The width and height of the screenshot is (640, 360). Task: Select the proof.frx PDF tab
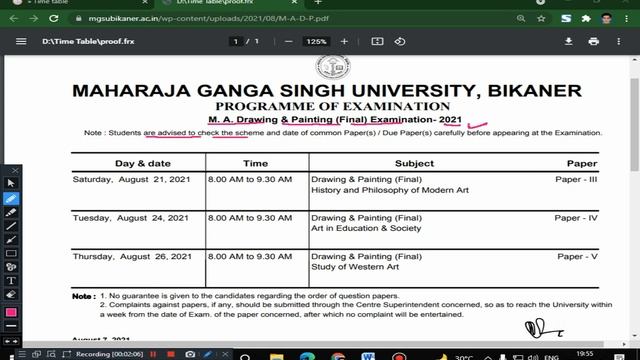click(x=229, y=2)
